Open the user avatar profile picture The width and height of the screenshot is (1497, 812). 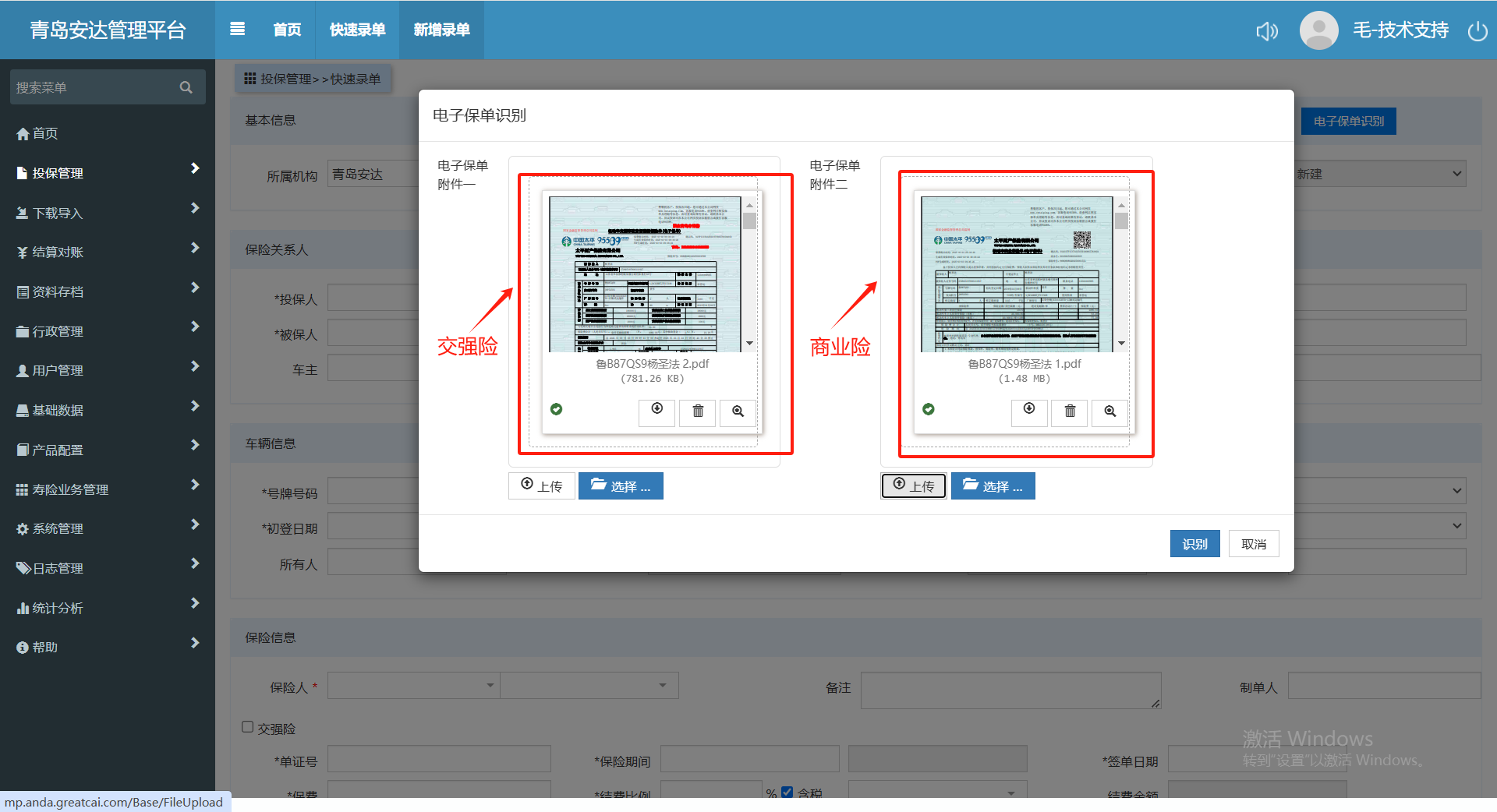pyautogui.click(x=1318, y=30)
